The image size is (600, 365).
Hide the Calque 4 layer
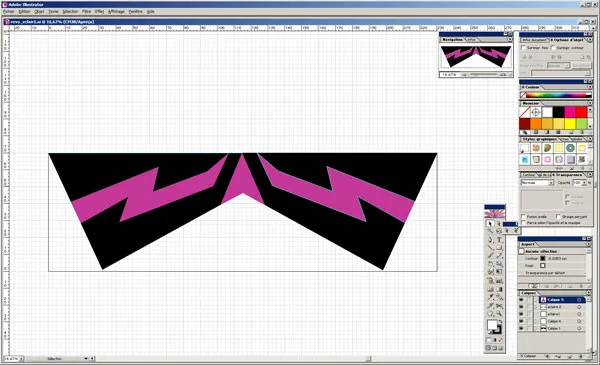521,321
